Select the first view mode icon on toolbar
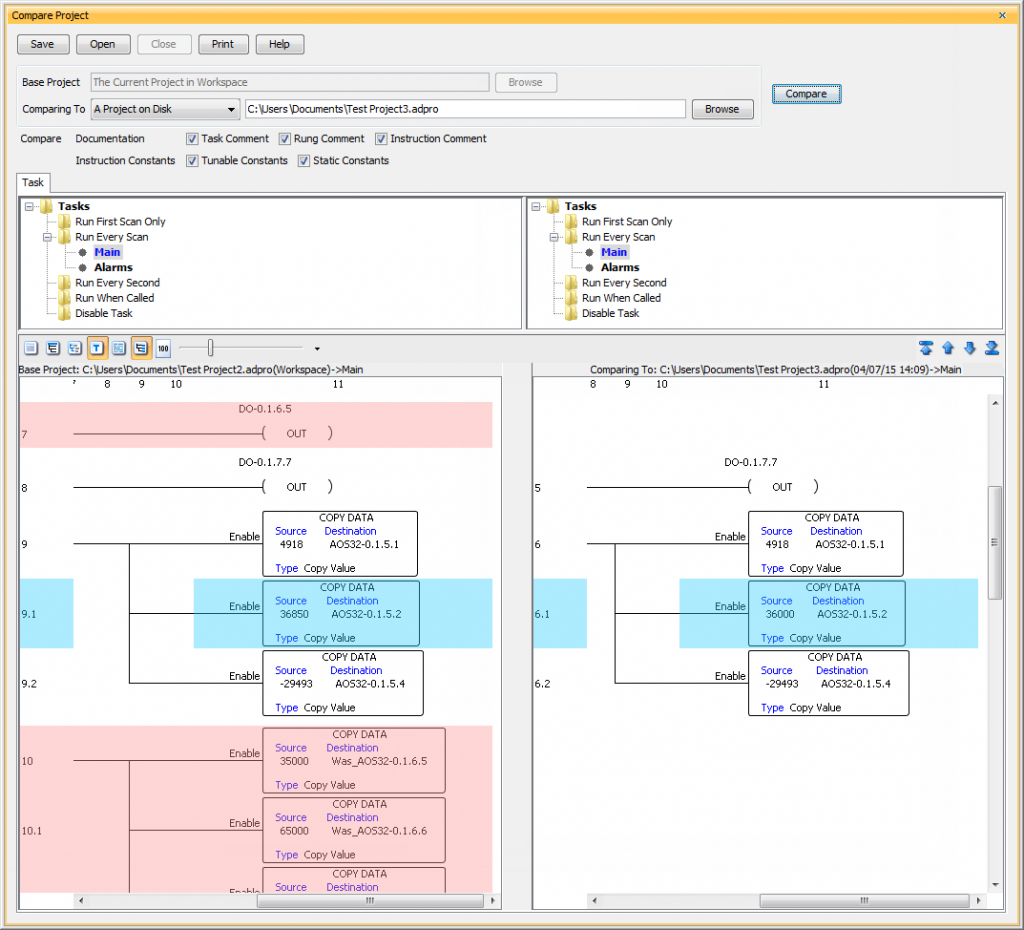Screen dimensions: 1024x930 pos(30,348)
